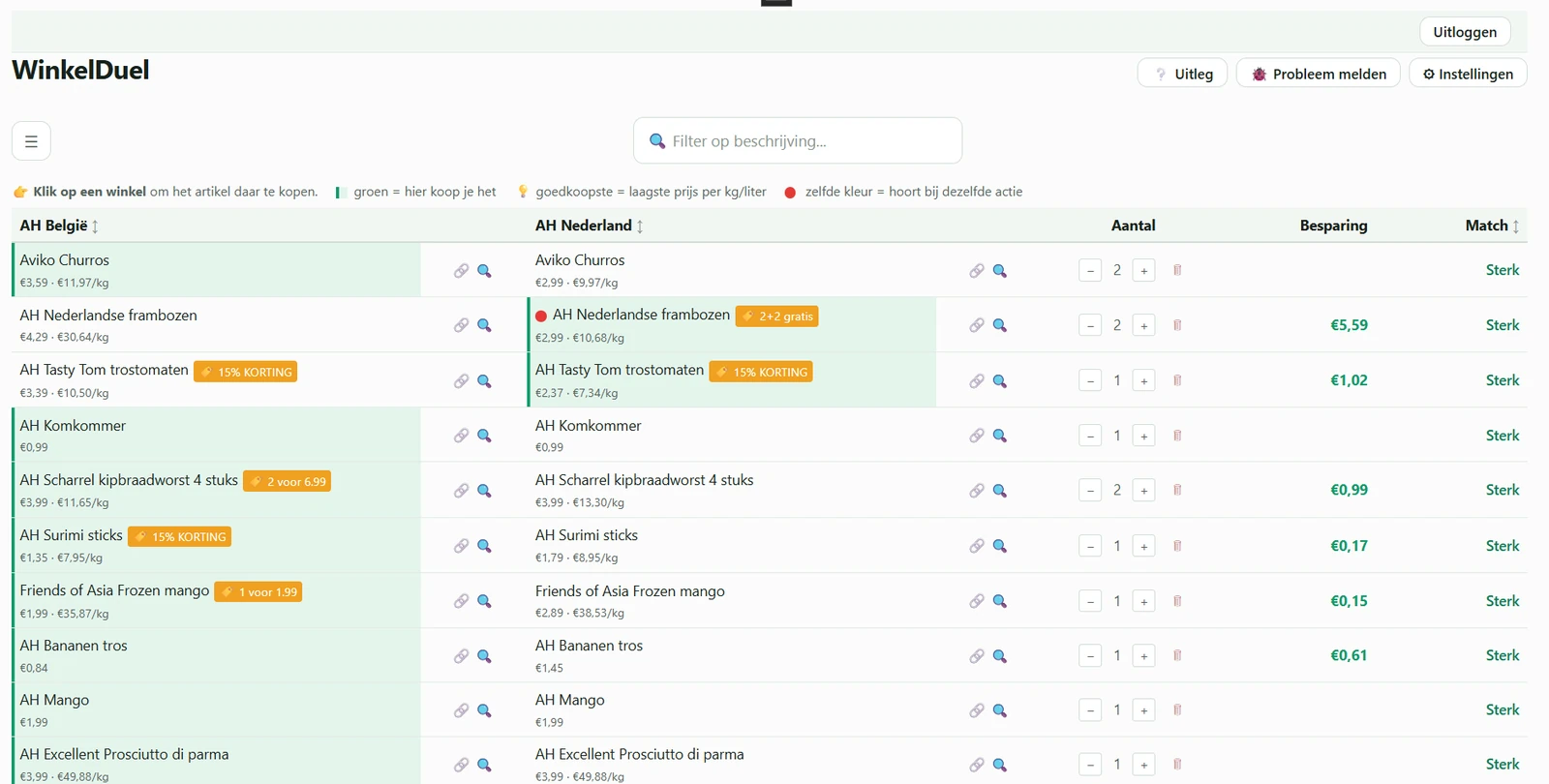The image size is (1549, 784).
Task: Remove the AH Surimi sticks row
Action: pos(1177,546)
